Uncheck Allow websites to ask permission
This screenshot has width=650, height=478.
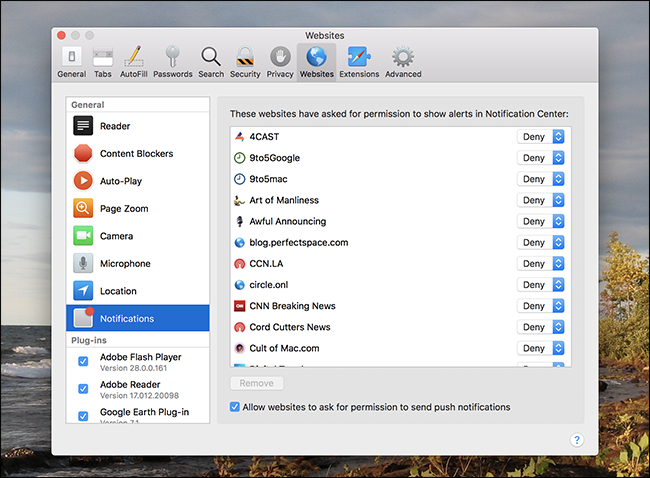[235, 407]
